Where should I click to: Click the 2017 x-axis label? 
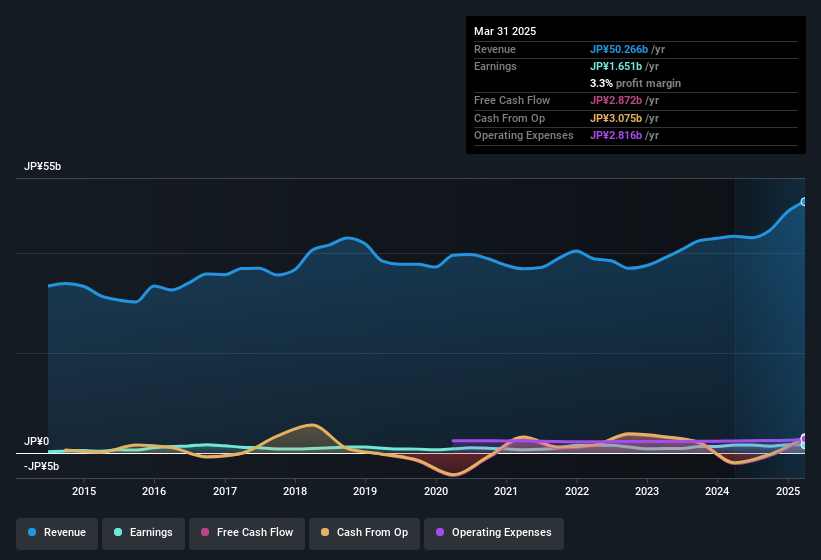click(x=225, y=491)
